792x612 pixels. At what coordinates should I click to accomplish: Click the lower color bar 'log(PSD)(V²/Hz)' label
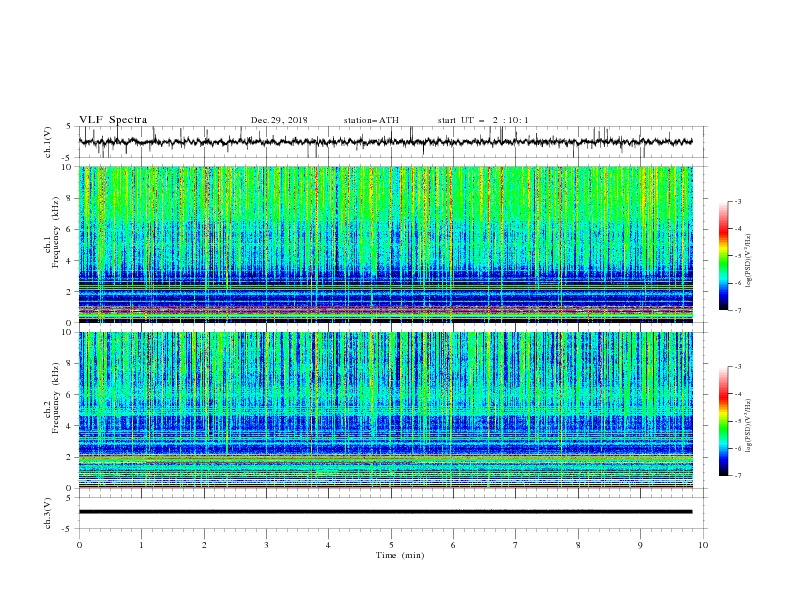pos(748,426)
